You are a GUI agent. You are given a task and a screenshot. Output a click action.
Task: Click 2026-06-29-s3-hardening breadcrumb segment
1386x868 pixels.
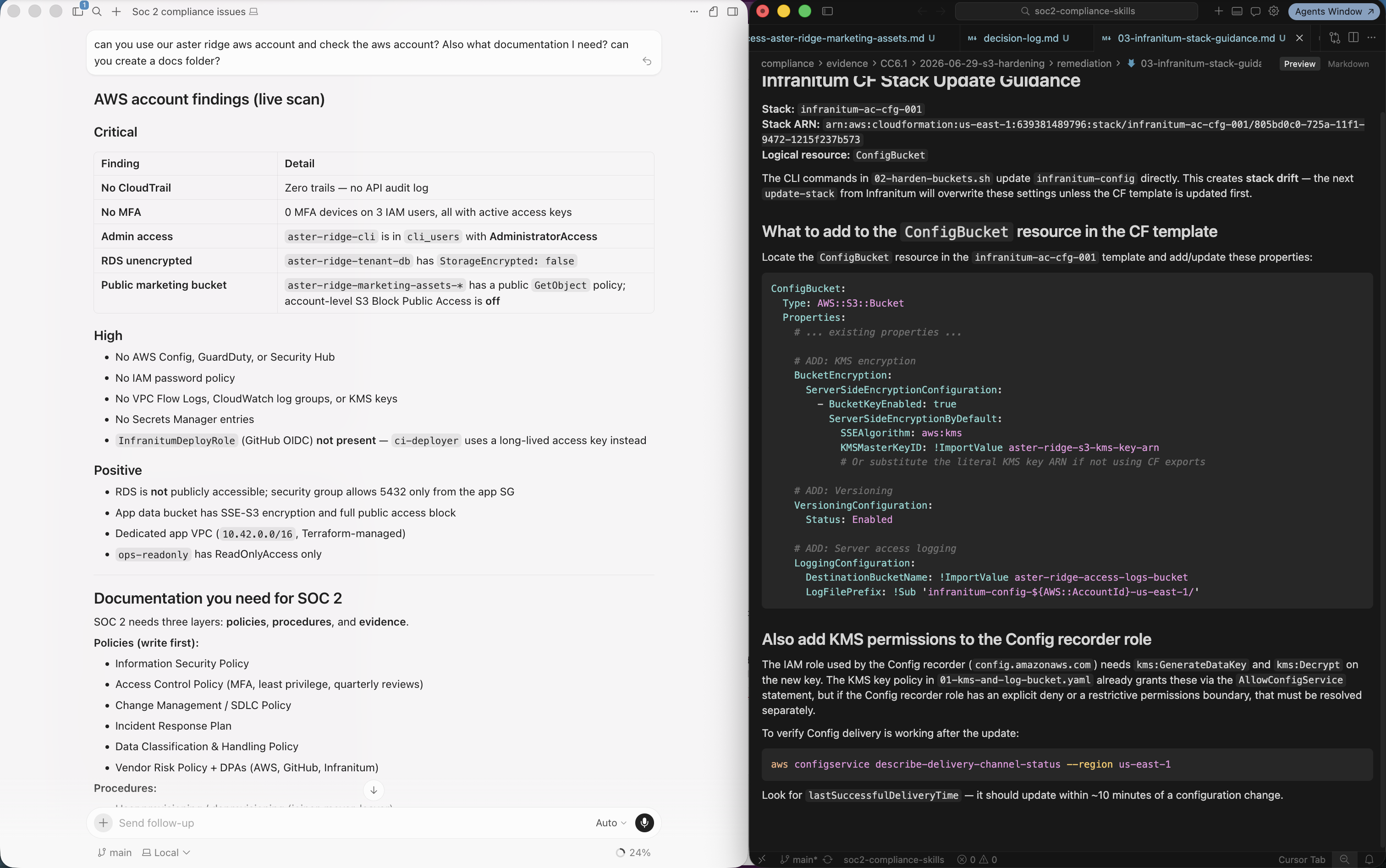point(982,63)
